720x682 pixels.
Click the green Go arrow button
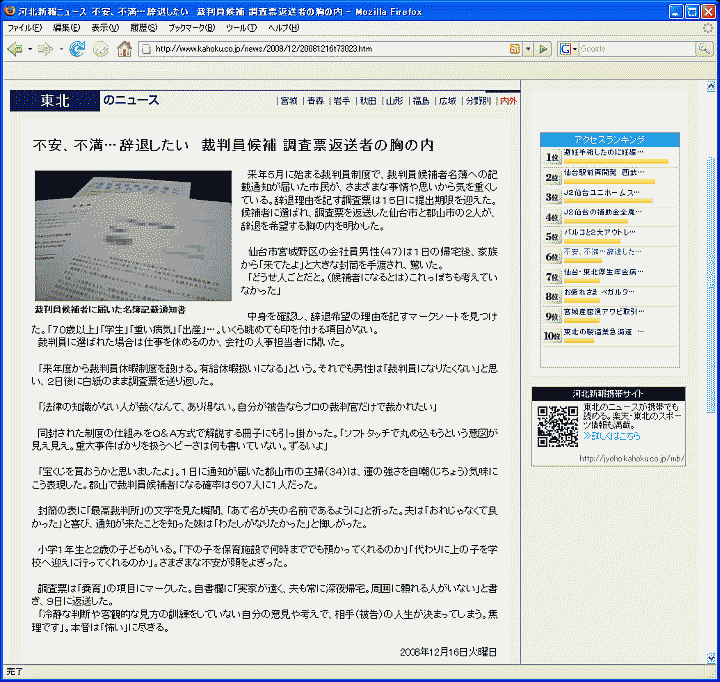[543, 49]
